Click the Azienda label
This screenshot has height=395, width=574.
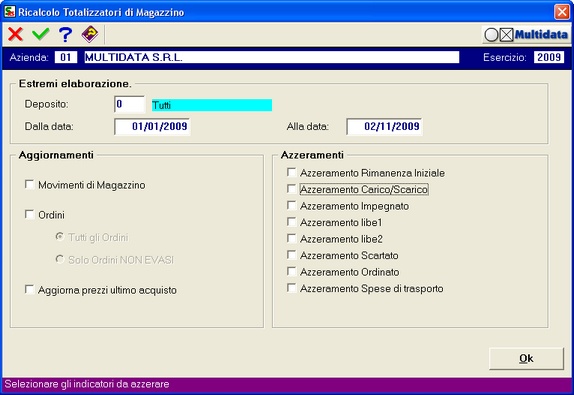[29, 57]
